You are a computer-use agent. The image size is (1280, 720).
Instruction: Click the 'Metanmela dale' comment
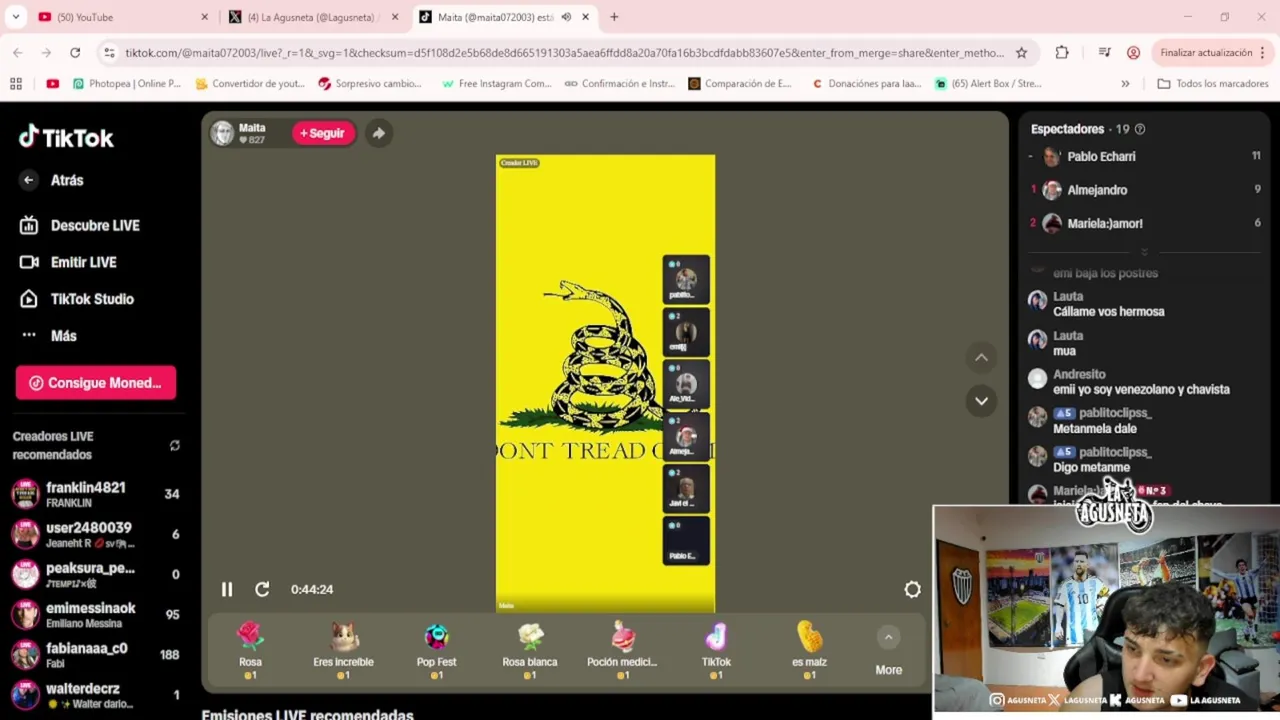point(1095,429)
